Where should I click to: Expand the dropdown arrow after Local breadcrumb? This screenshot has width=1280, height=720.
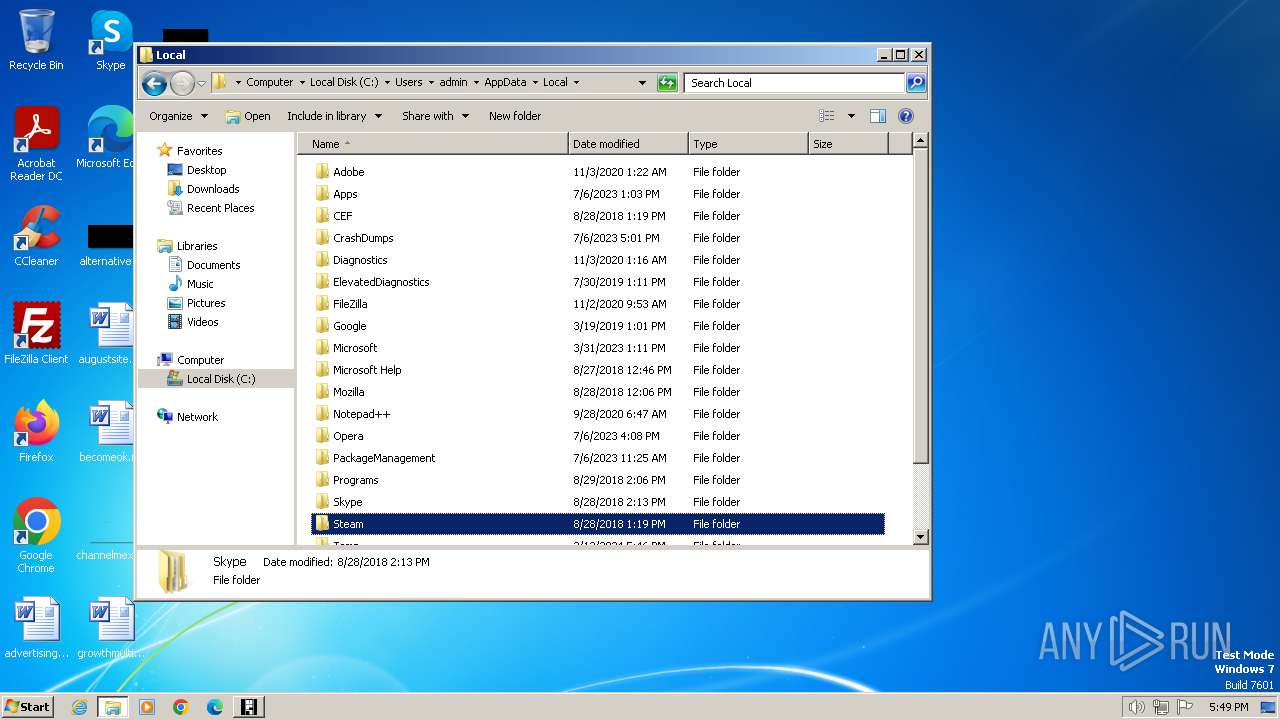coord(576,83)
